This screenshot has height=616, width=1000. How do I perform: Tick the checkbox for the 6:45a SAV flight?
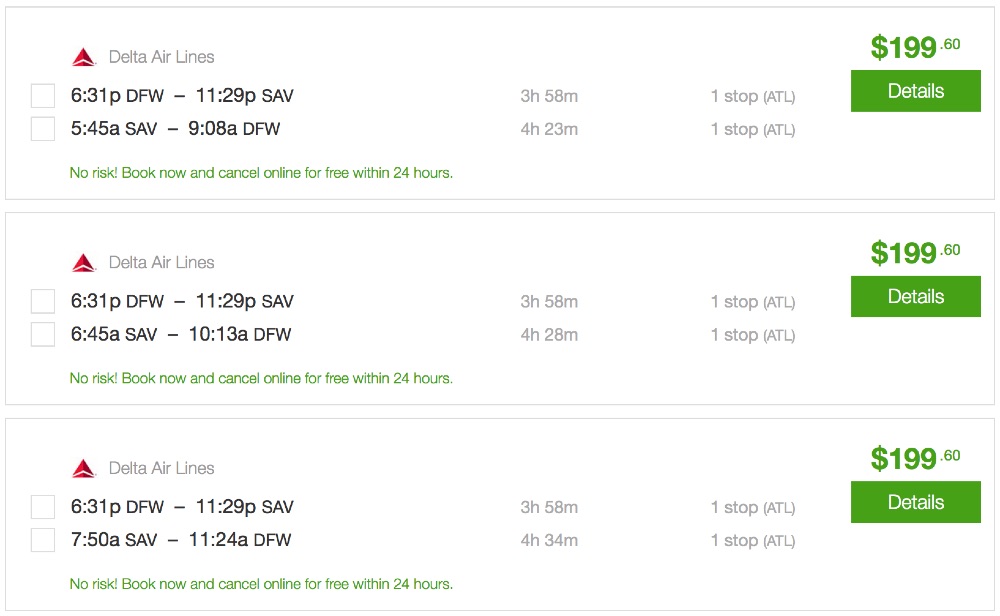[43, 334]
